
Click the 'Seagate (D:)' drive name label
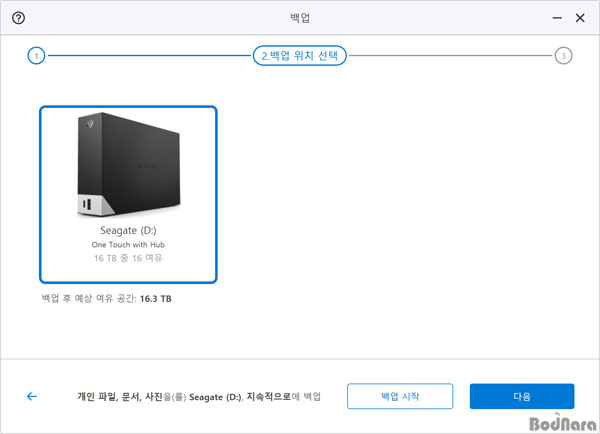coord(128,230)
